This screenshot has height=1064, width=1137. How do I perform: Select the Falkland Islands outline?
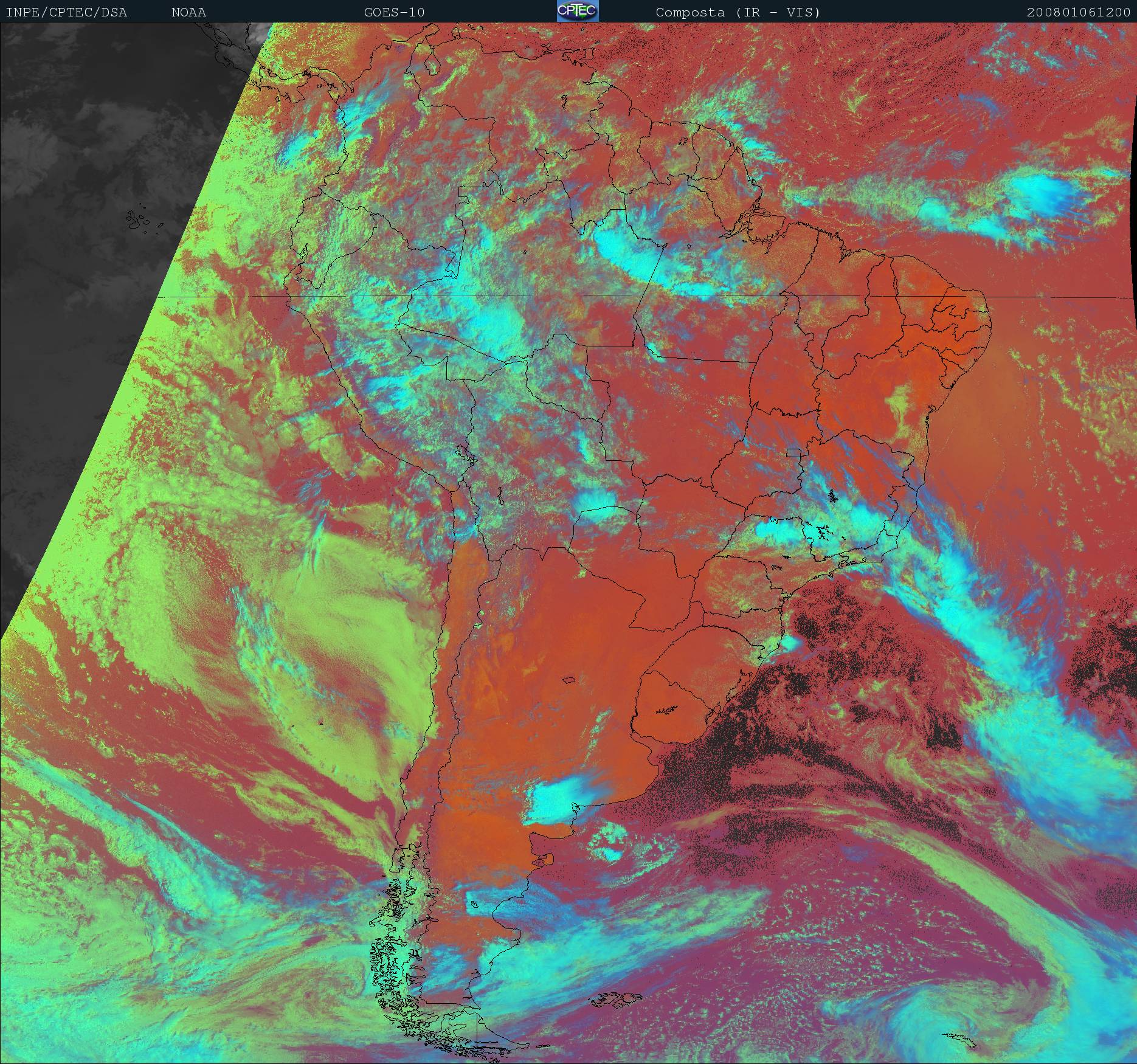pyautogui.click(x=617, y=998)
